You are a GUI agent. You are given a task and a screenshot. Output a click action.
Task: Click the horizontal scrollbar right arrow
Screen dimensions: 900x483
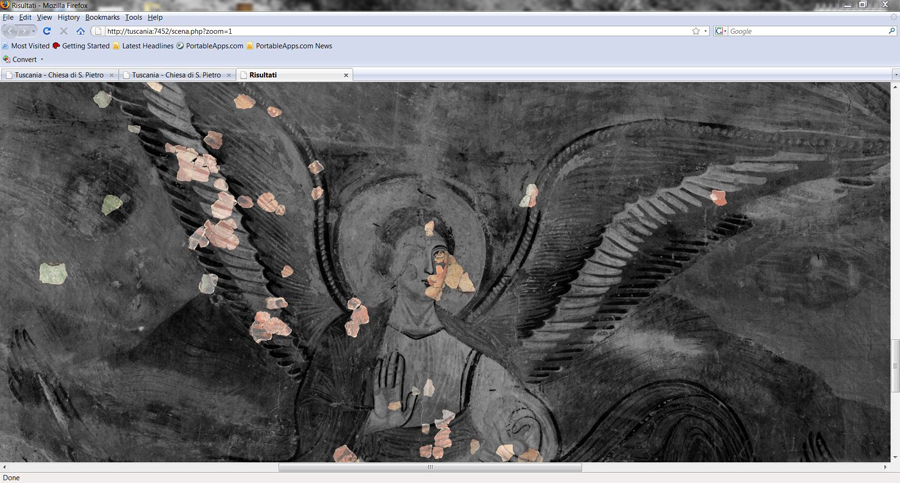tap(885, 467)
